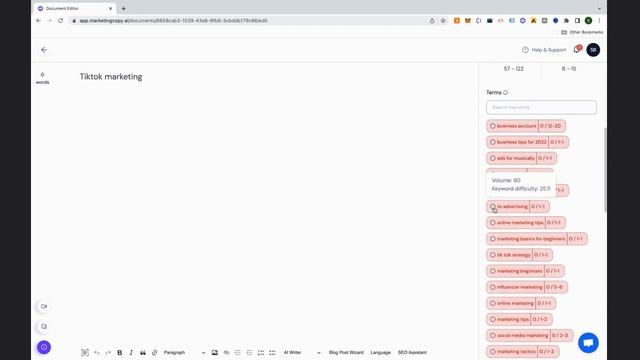Open the user avatar menu

tap(593, 50)
